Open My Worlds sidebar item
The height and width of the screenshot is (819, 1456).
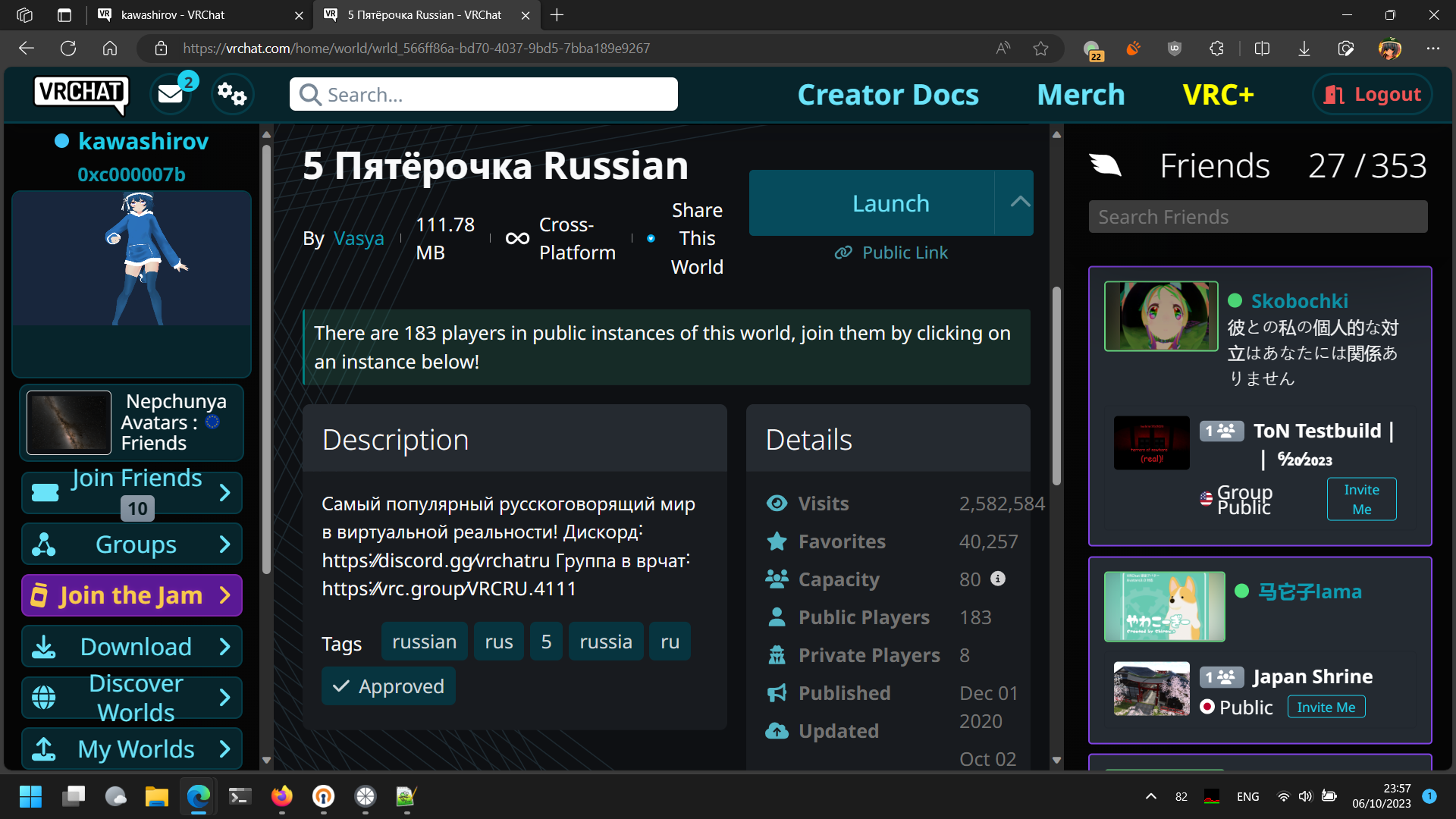tap(132, 749)
